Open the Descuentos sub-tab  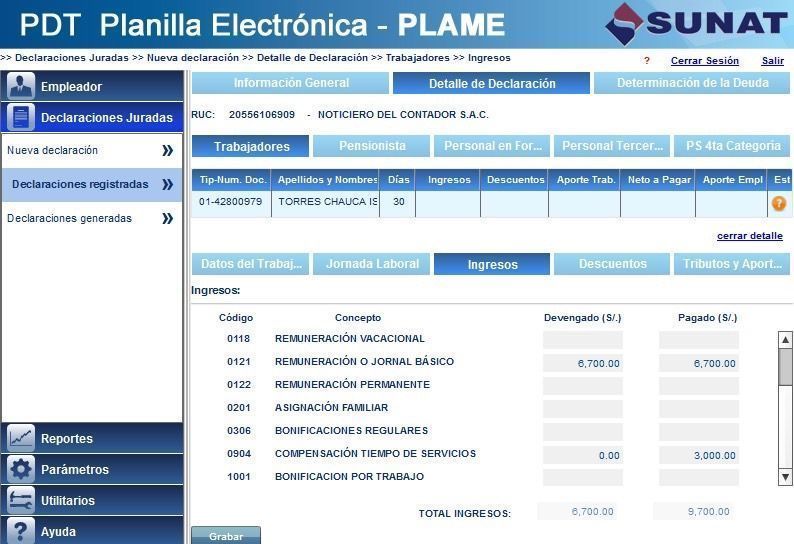[612, 264]
